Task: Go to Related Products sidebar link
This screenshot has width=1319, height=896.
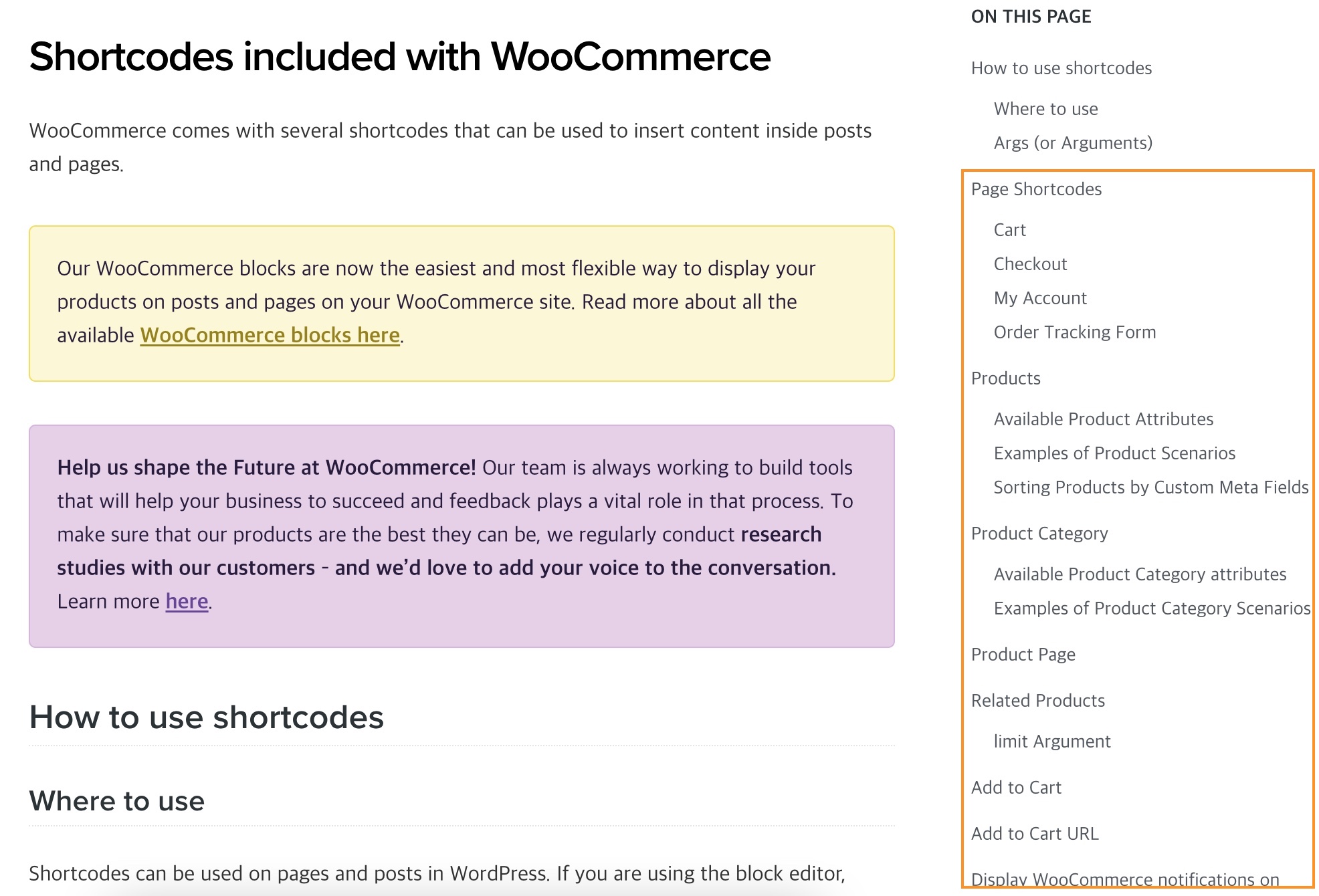Action: (x=1037, y=701)
